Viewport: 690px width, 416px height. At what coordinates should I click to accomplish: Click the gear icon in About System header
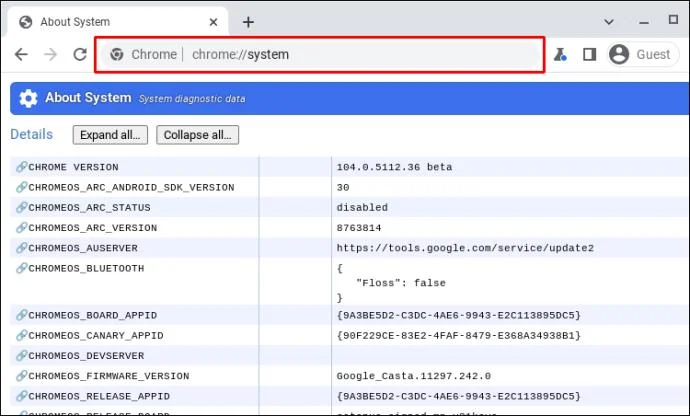click(28, 98)
